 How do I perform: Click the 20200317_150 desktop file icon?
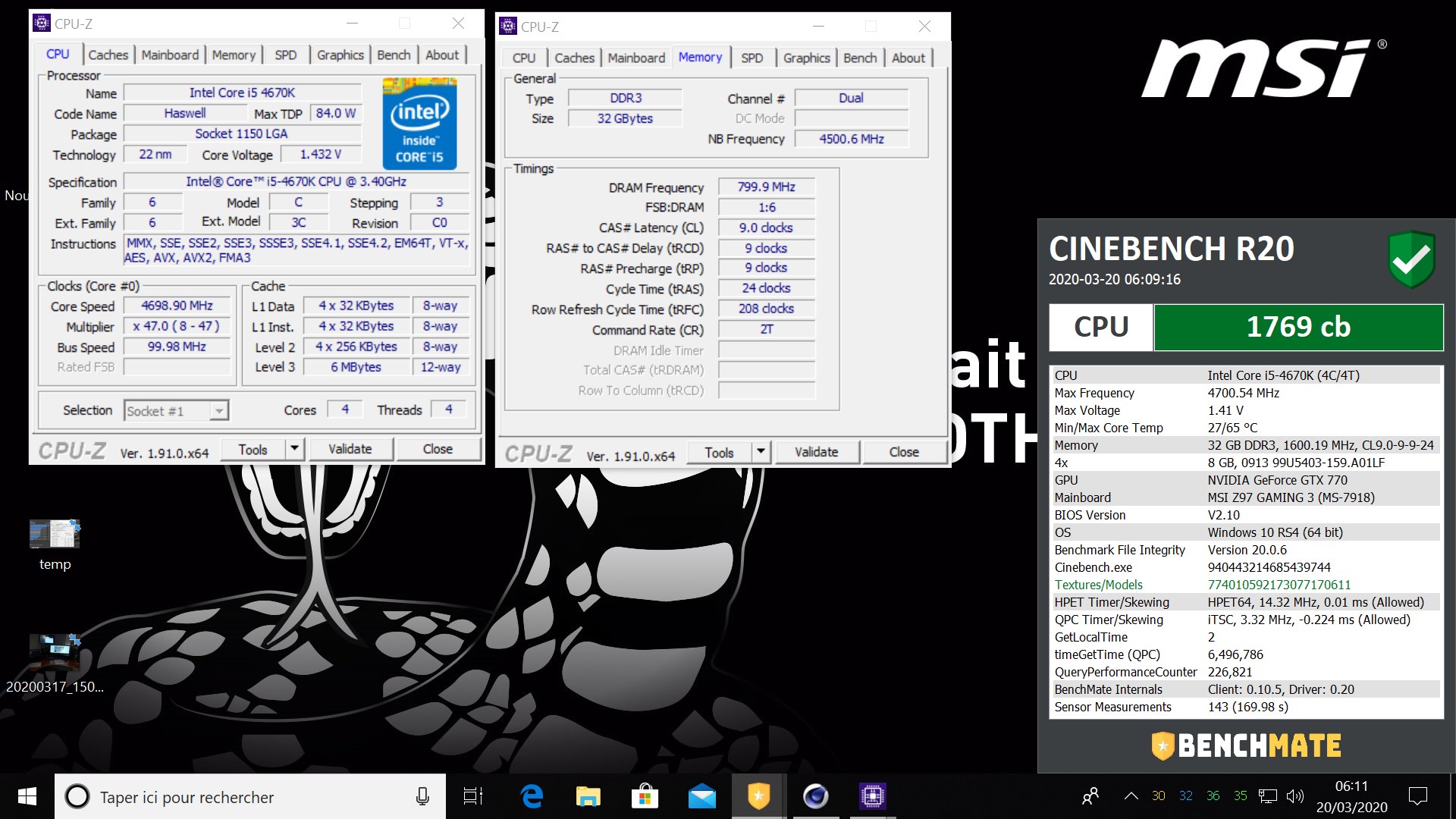click(55, 652)
